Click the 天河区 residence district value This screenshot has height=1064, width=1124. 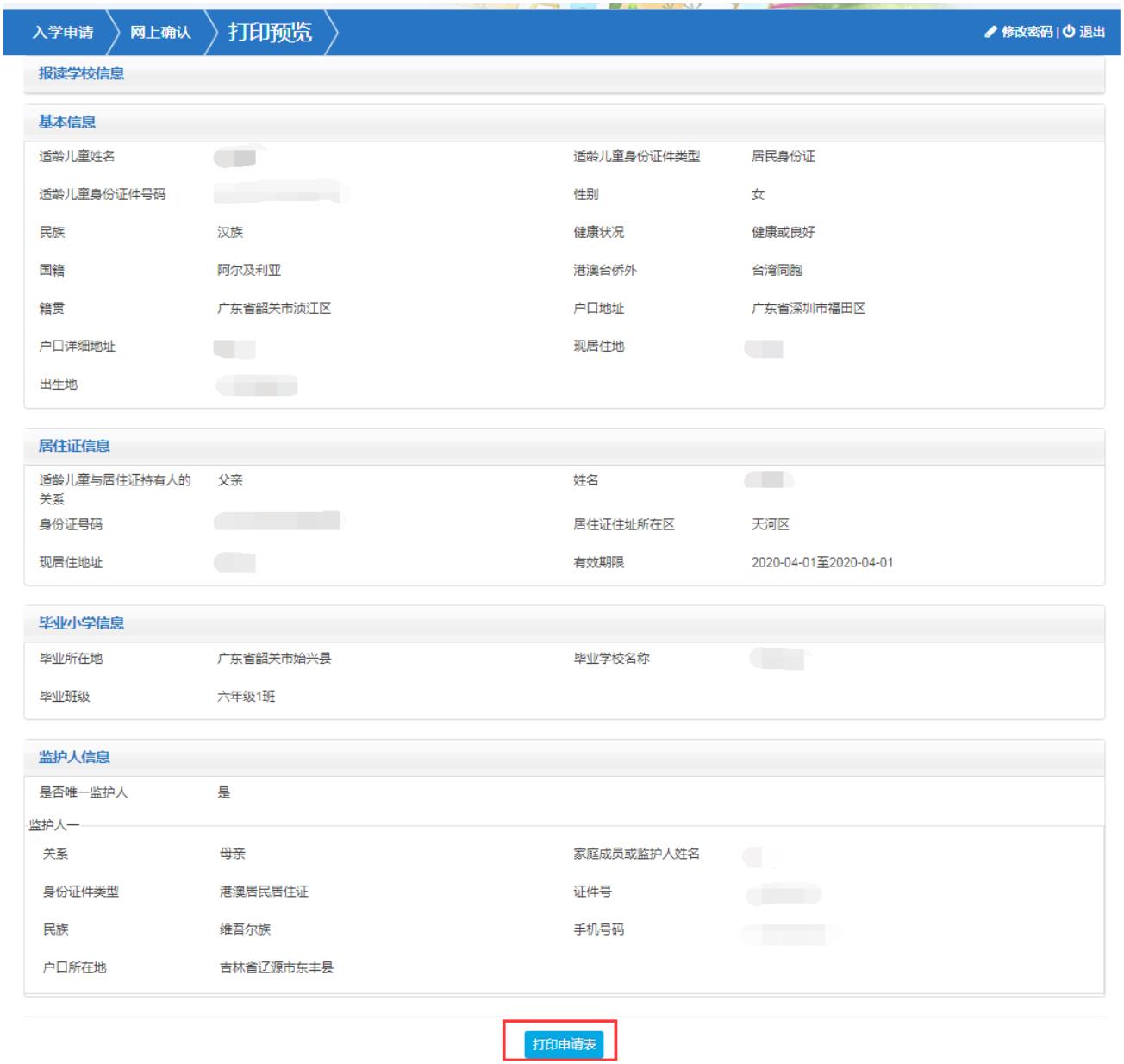[x=771, y=525]
